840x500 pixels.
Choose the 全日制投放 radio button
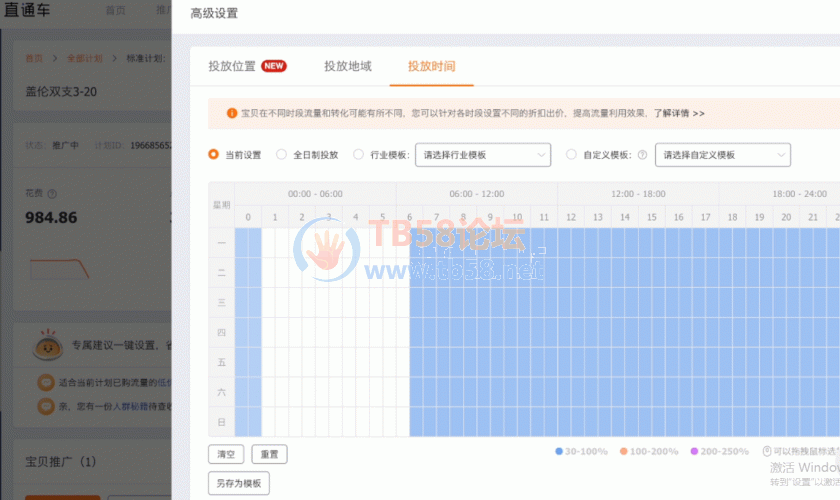(x=281, y=155)
